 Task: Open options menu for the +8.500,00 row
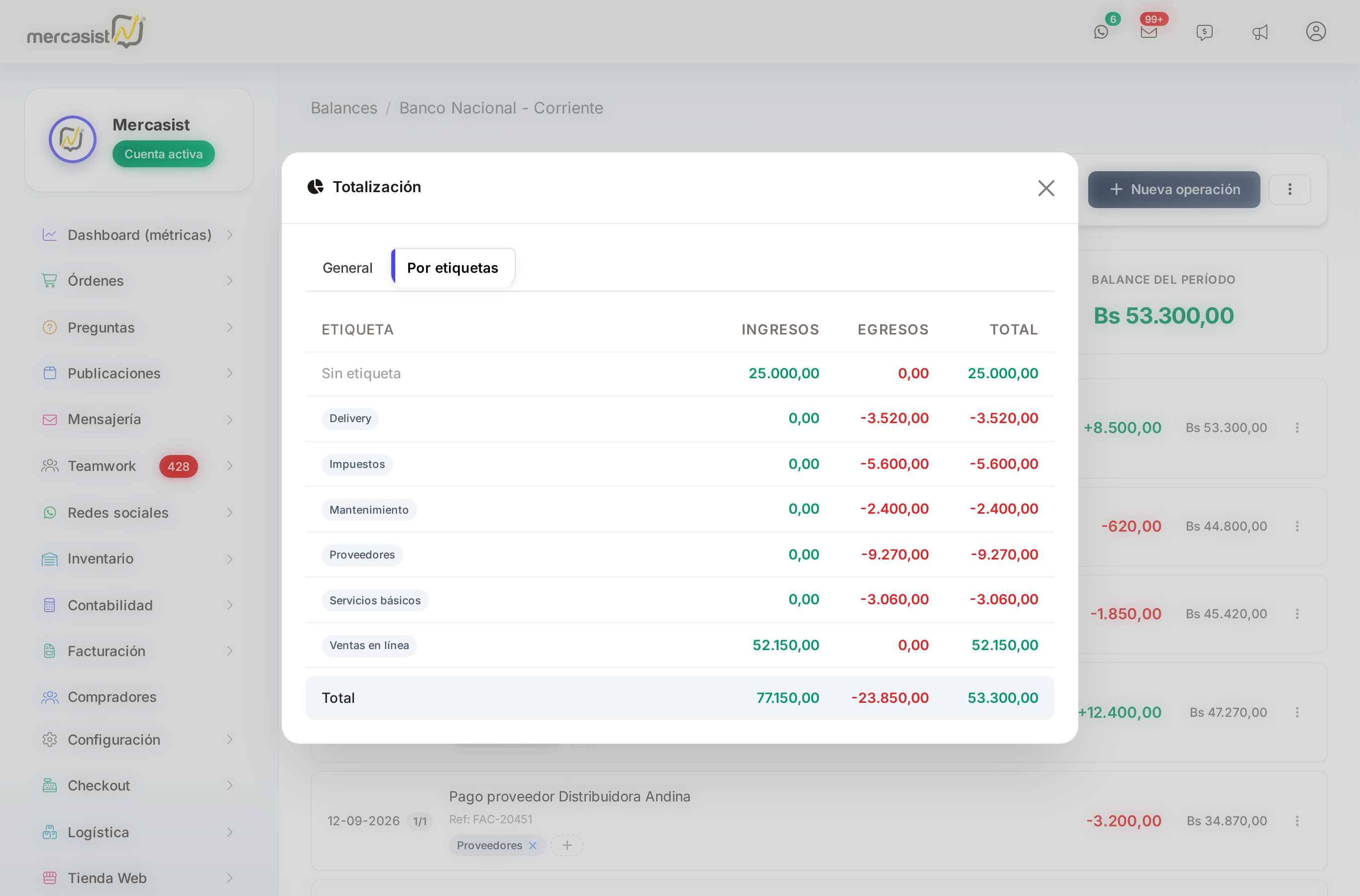1297,428
